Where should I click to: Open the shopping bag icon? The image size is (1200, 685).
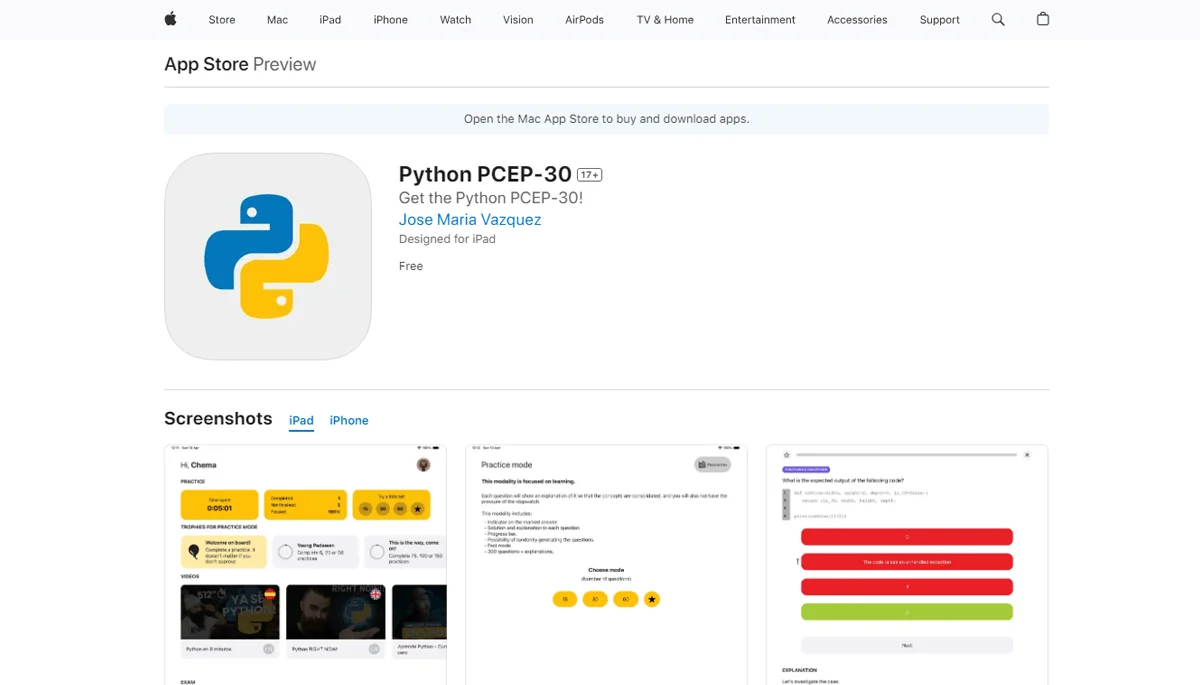coord(1043,19)
